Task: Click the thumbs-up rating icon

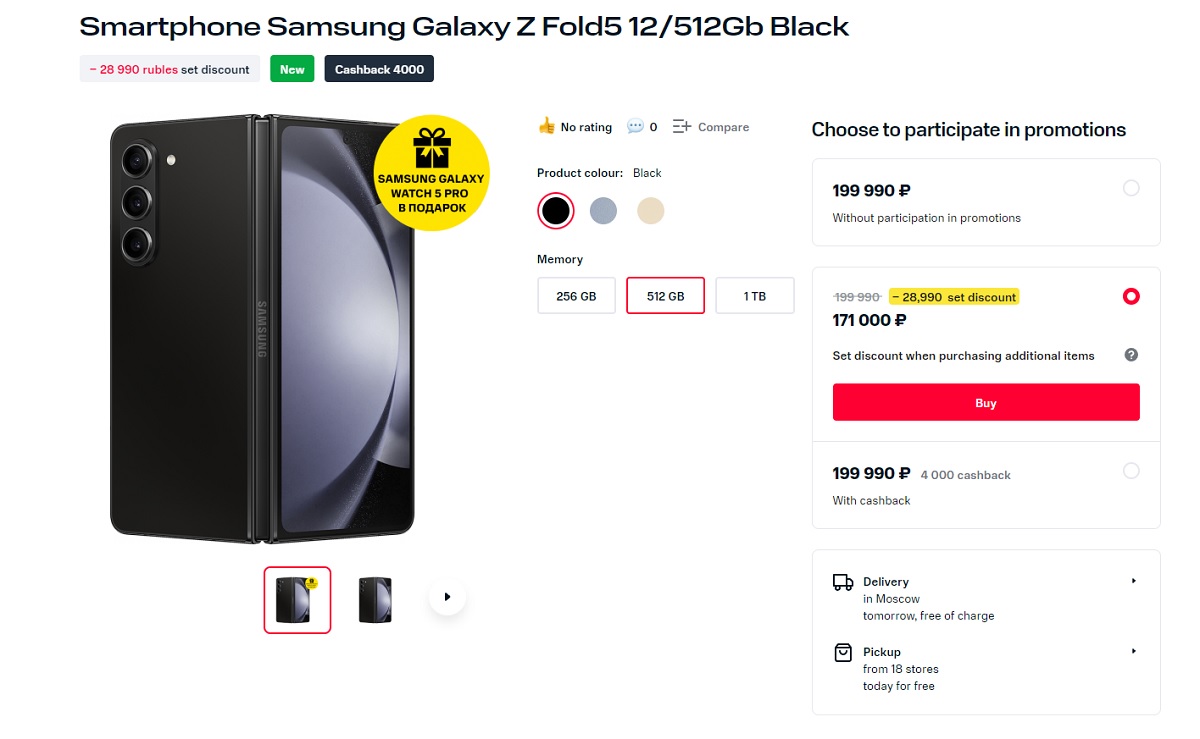Action: coord(546,126)
